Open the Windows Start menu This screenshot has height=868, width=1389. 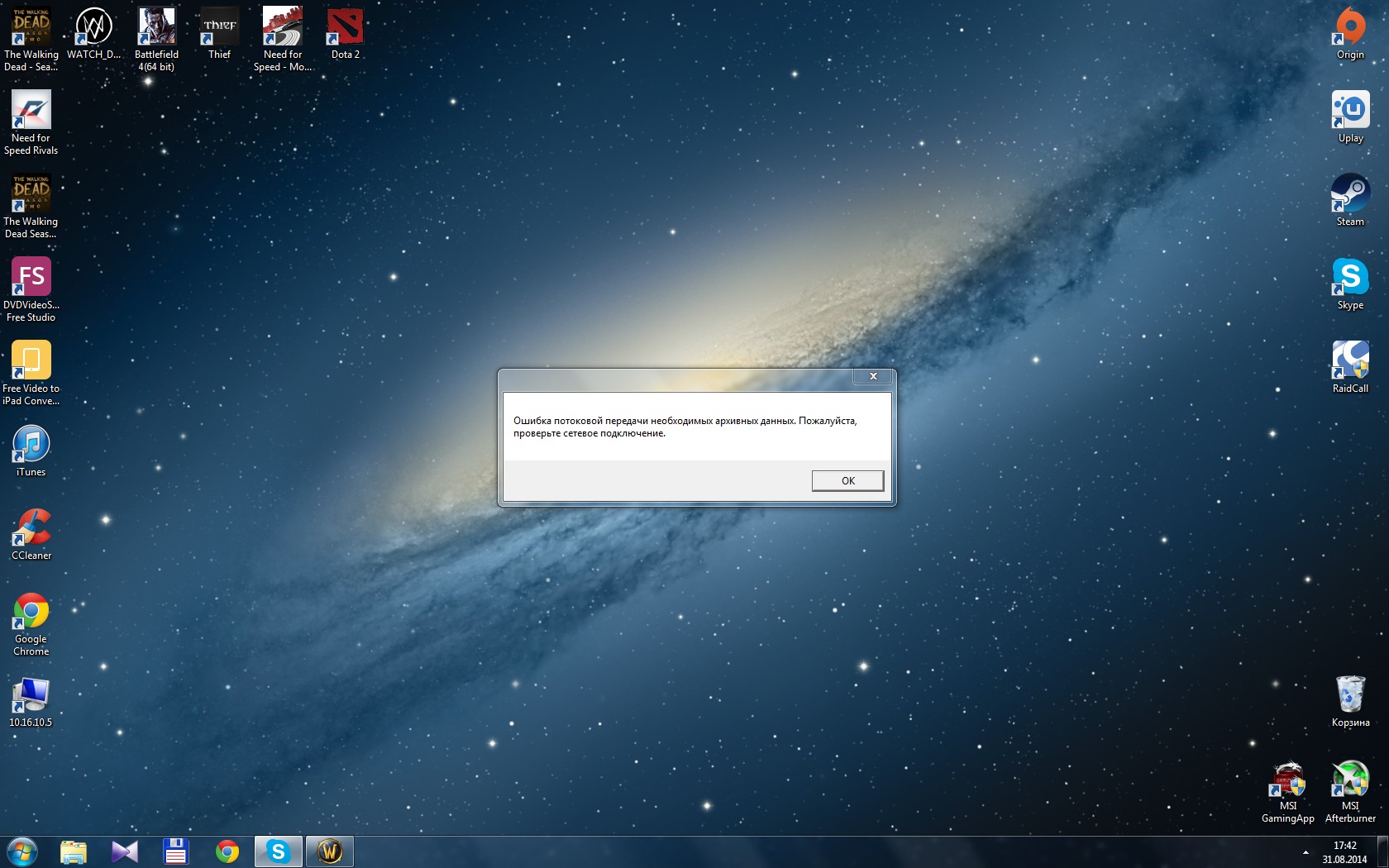coord(22,851)
